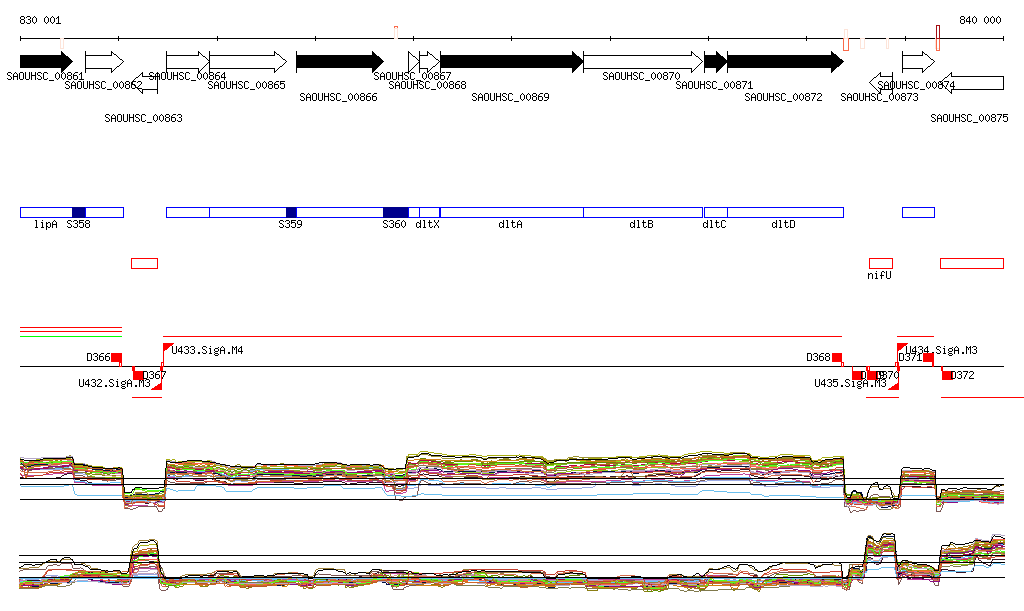The width and height of the screenshot is (1024, 611).
Task: Select the white SAOUHSC_00870 gene arrow
Action: pyautogui.click(x=642, y=62)
